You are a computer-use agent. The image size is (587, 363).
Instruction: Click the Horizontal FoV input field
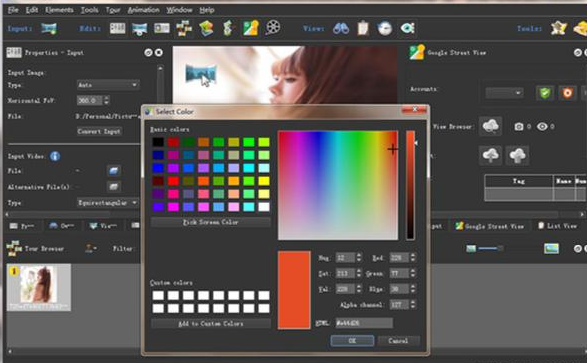point(90,100)
